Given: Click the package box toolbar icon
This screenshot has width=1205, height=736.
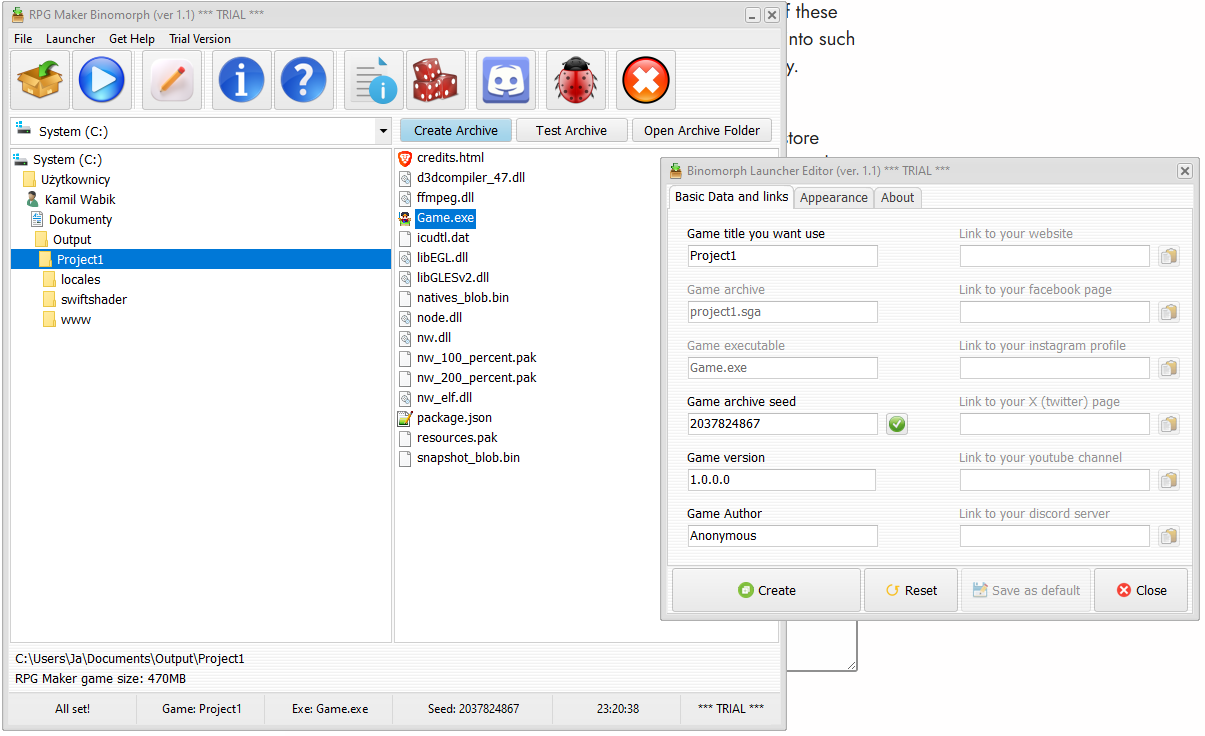Looking at the screenshot, I should coord(40,80).
